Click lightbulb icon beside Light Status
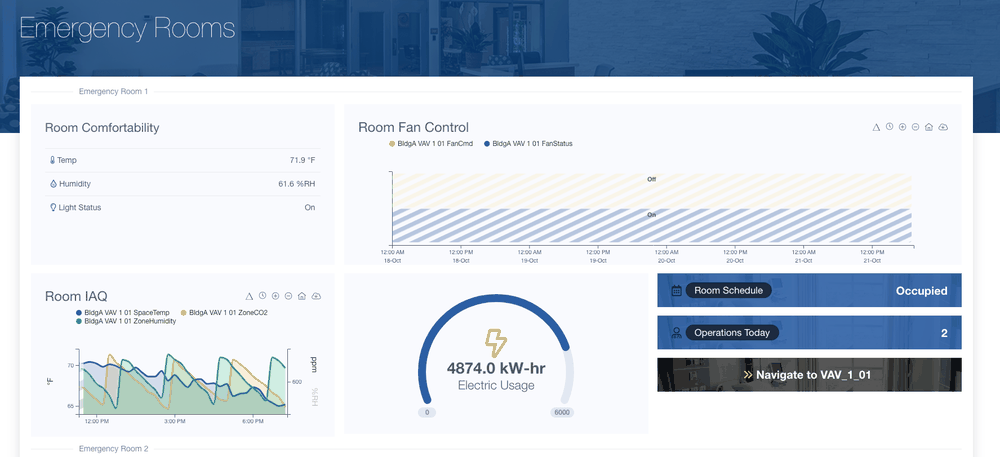Viewport: 1000px width, 457px height. [53, 207]
